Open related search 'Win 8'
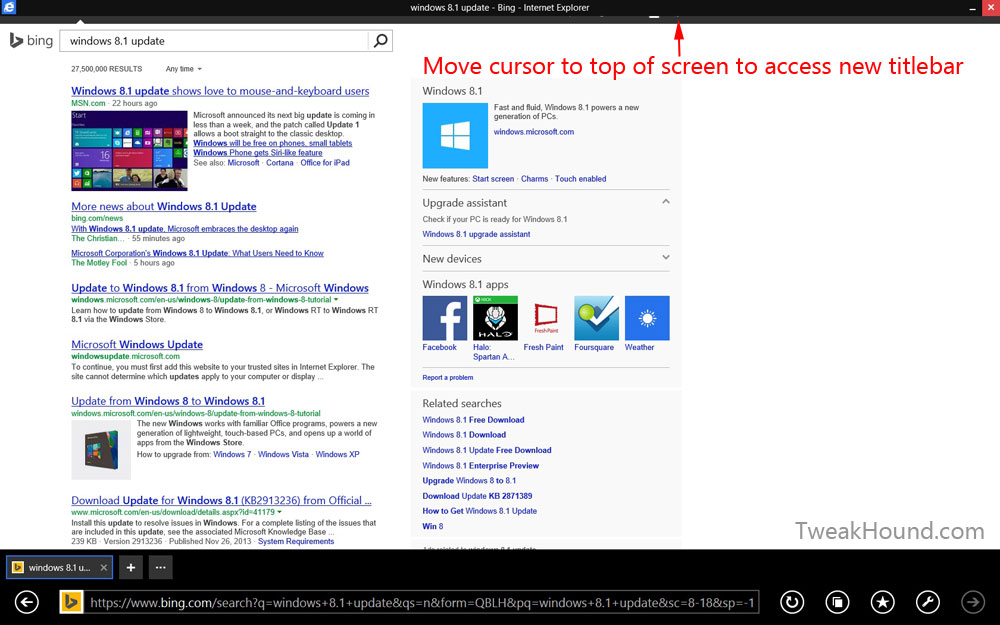This screenshot has height=625, width=1000. [x=432, y=526]
